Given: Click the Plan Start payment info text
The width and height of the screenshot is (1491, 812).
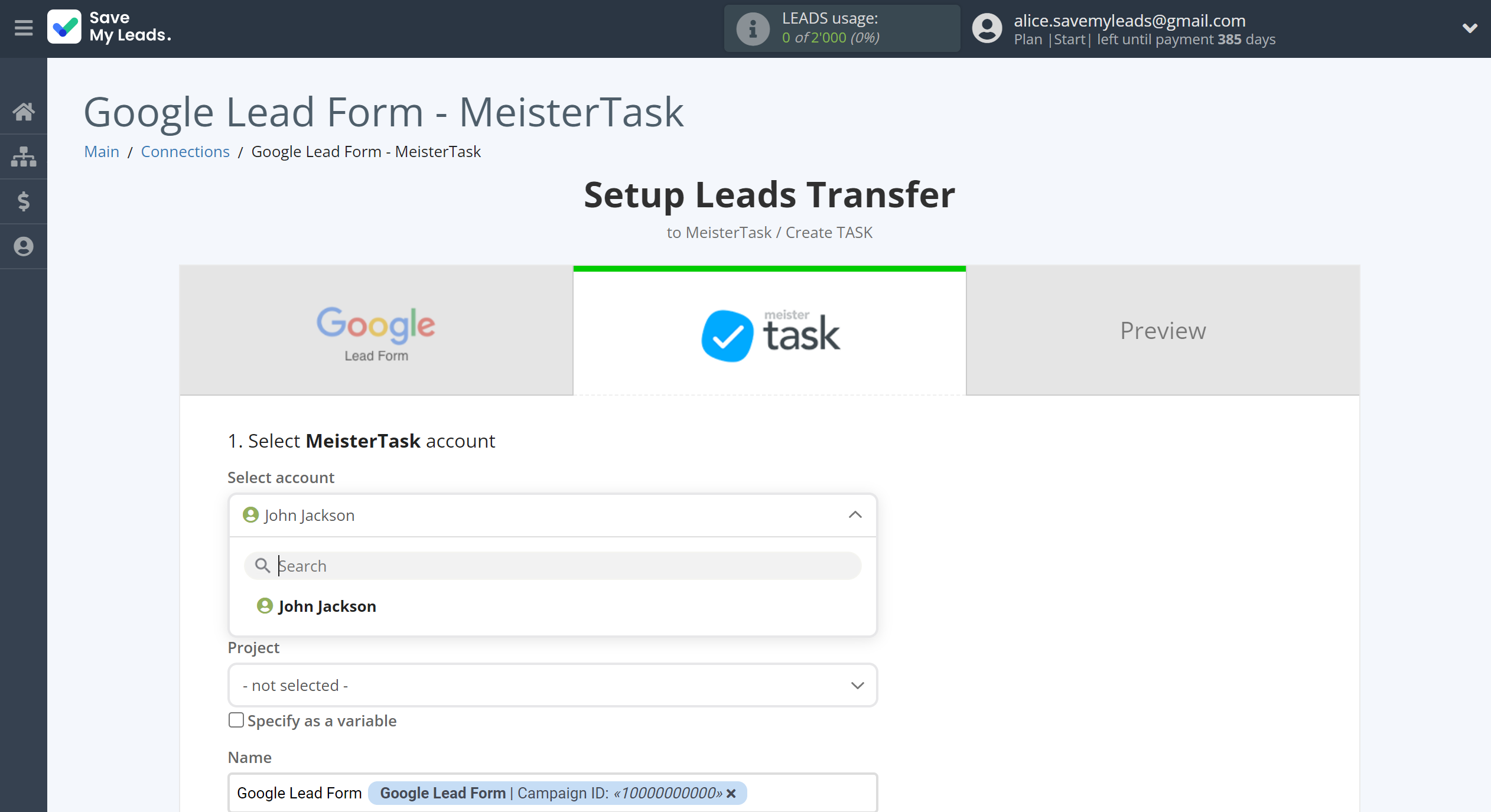Looking at the screenshot, I should [x=1144, y=40].
